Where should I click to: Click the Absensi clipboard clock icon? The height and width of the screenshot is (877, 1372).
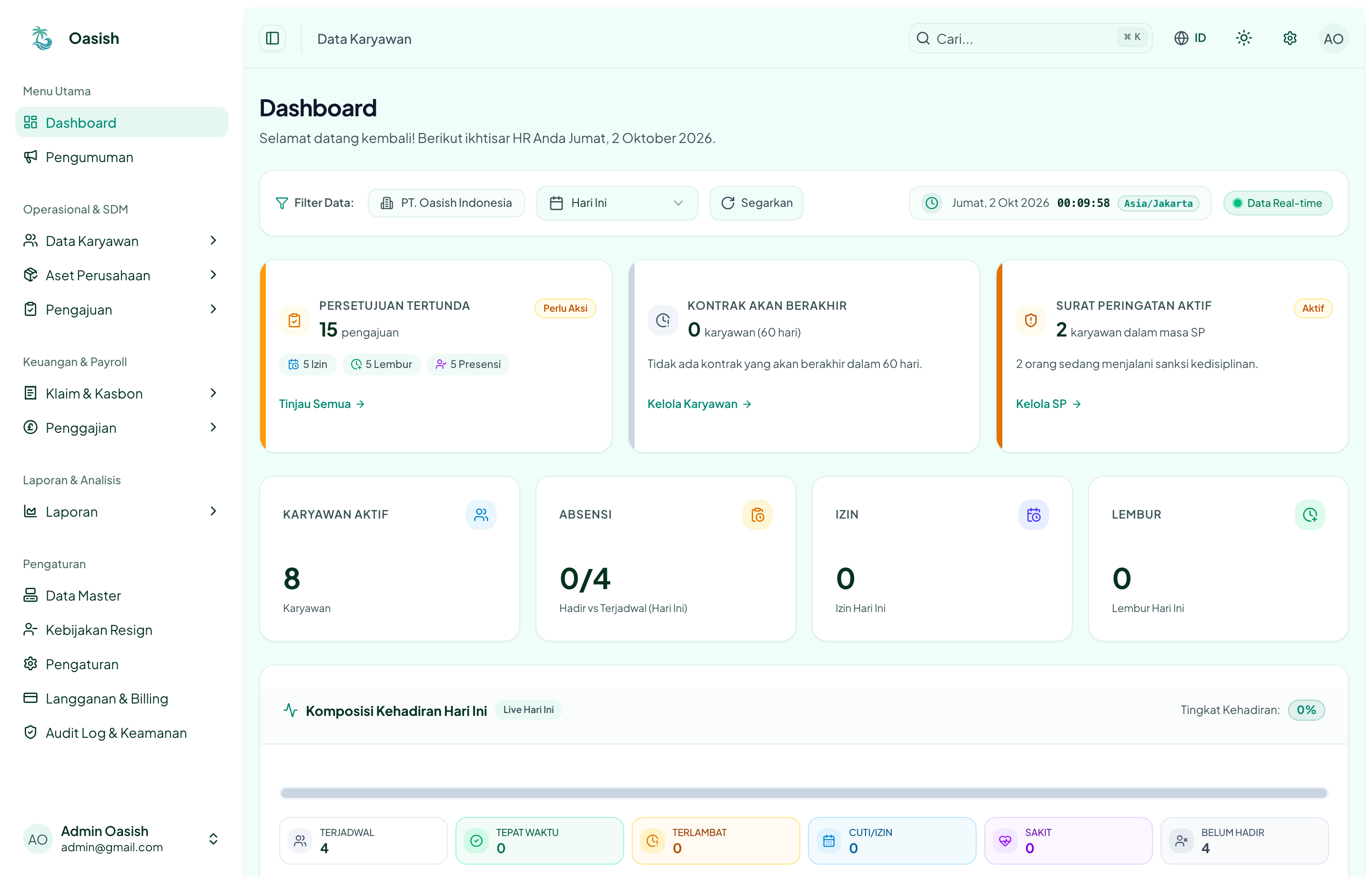757,515
